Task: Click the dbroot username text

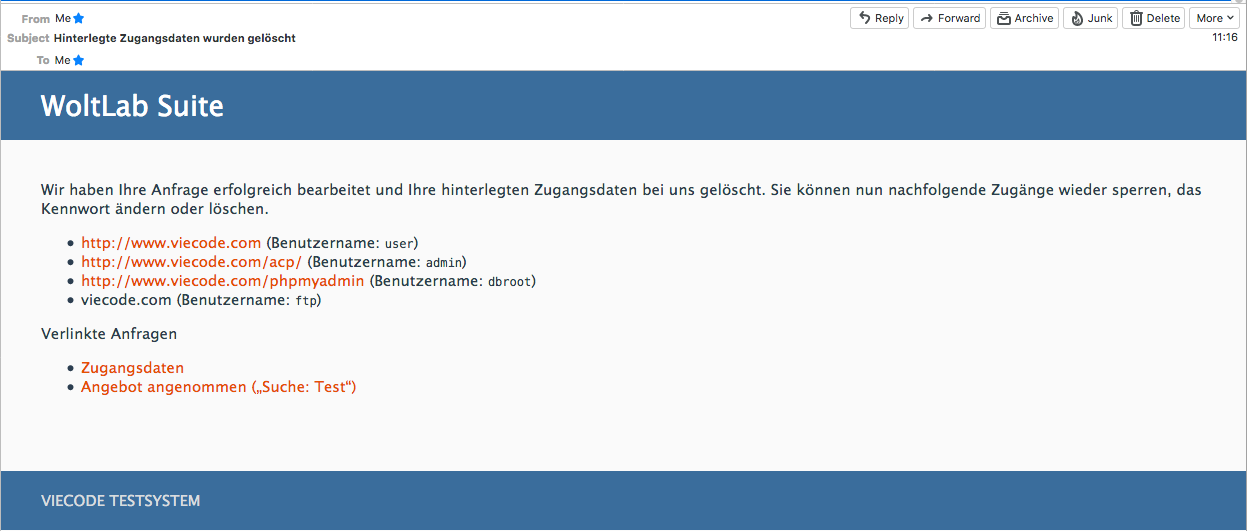Action: pos(510,282)
